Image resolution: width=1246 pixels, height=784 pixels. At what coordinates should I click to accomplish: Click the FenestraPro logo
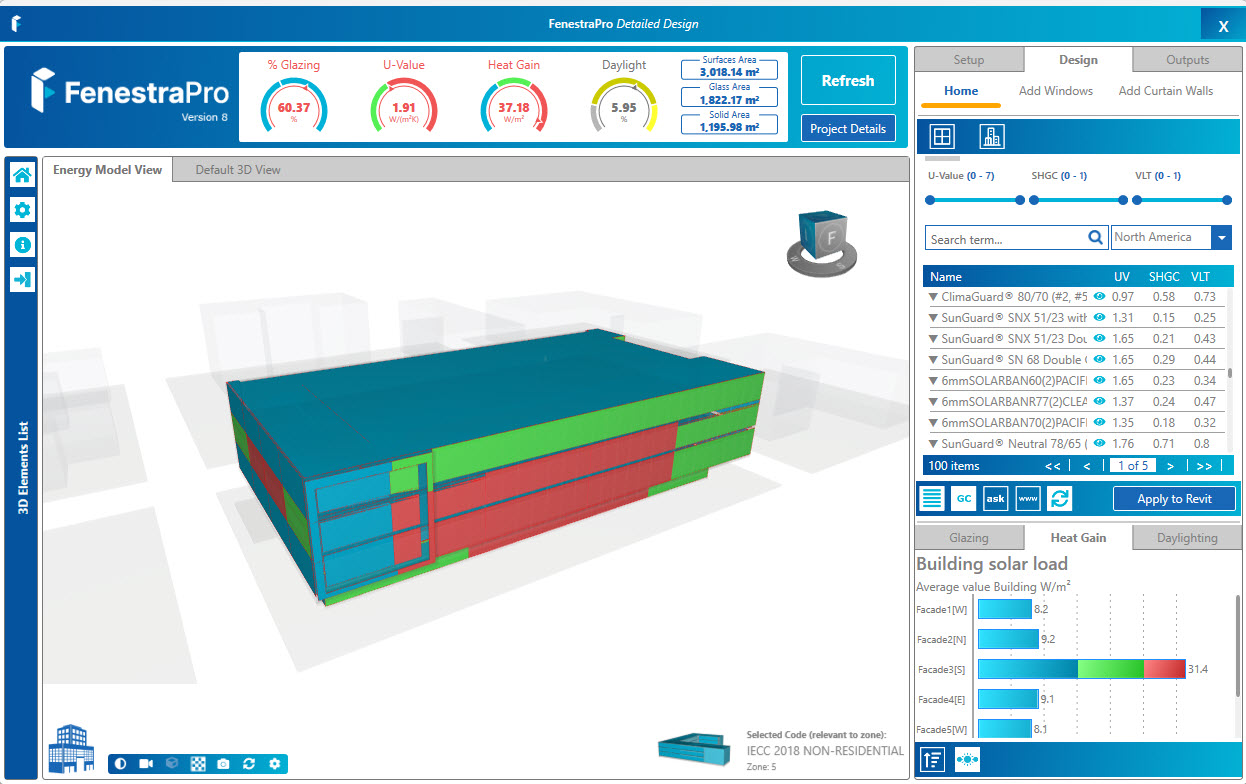[x=129, y=93]
